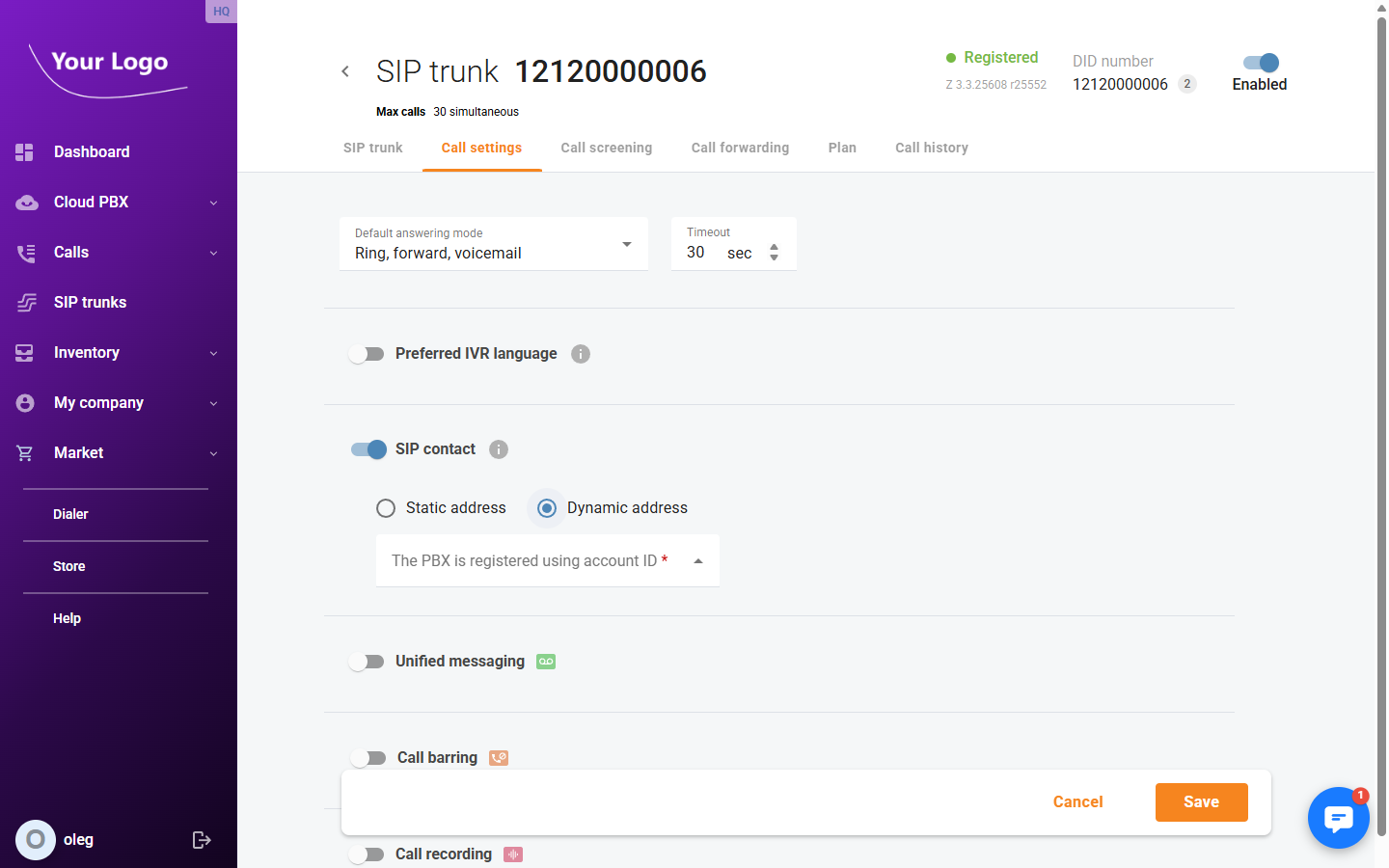The width and height of the screenshot is (1389, 868).
Task: Click the back arrow next to SIP trunk
Action: coord(345,70)
